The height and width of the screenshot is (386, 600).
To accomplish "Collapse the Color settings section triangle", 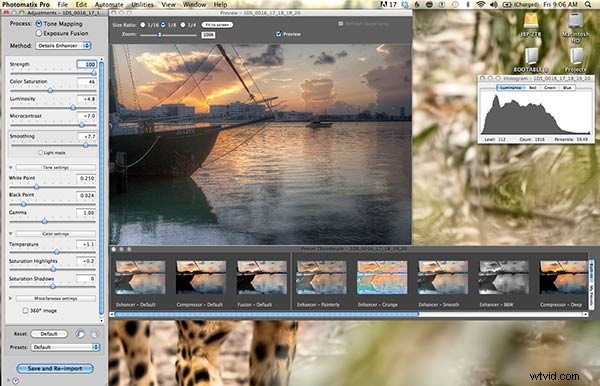I will point(11,233).
